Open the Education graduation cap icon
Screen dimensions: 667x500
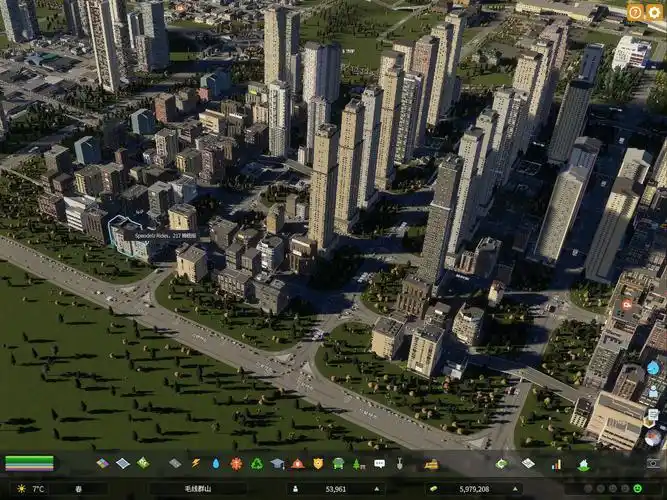pos(277,464)
